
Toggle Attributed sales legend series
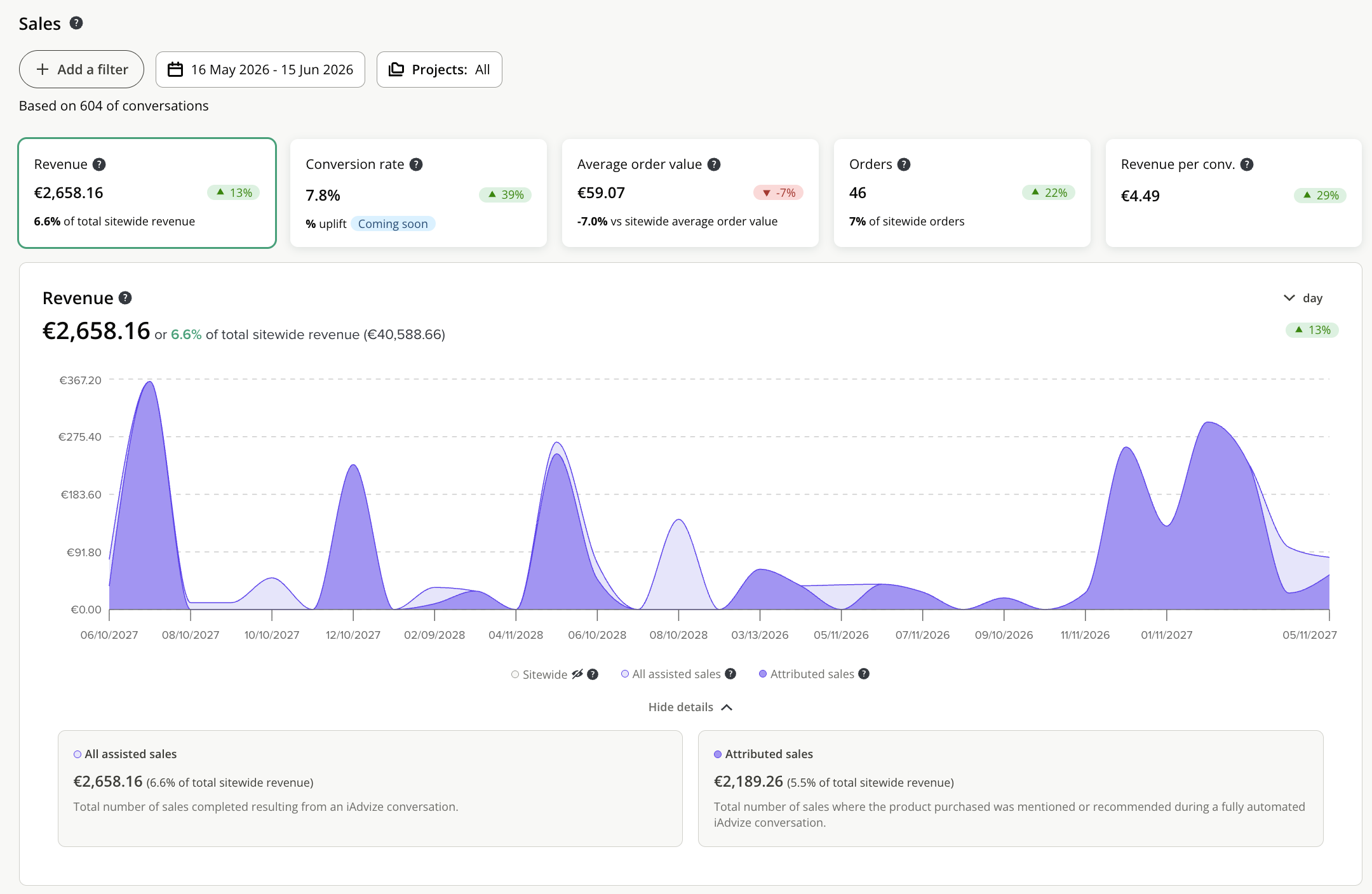807,674
